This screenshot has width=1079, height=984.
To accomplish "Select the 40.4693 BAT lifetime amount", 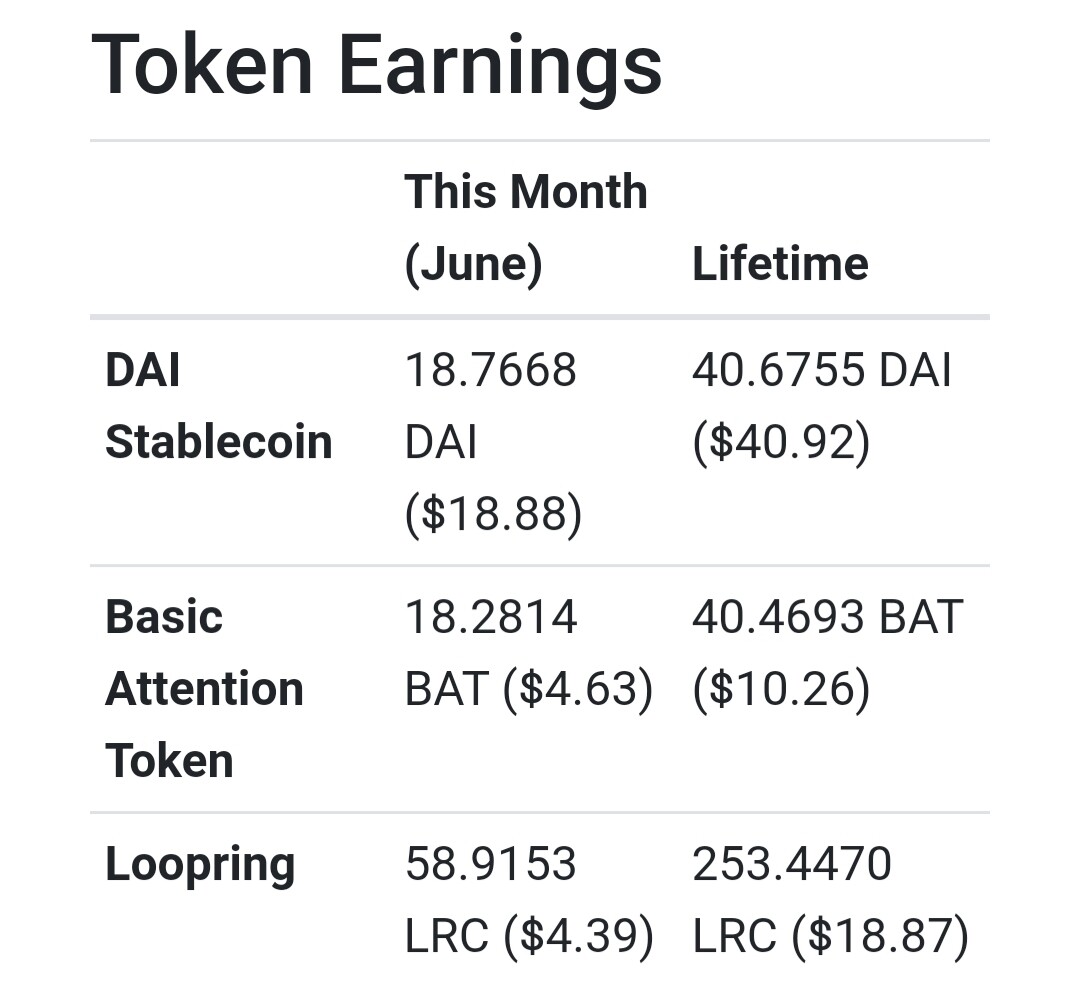I will click(x=828, y=617).
